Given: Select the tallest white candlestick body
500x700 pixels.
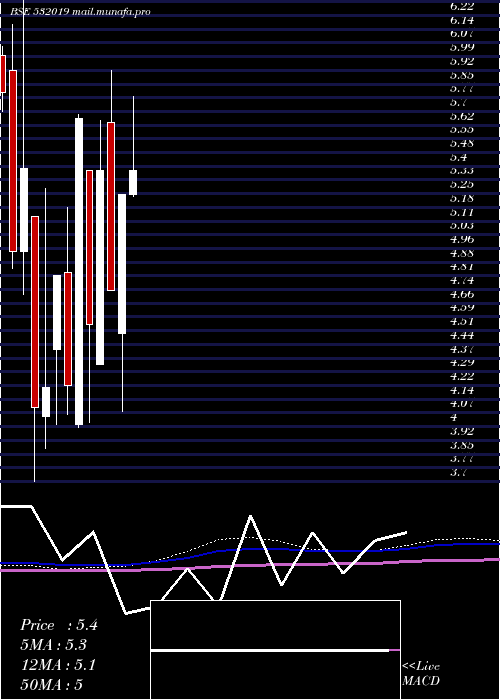Looking at the screenshot, I should 79,271.
